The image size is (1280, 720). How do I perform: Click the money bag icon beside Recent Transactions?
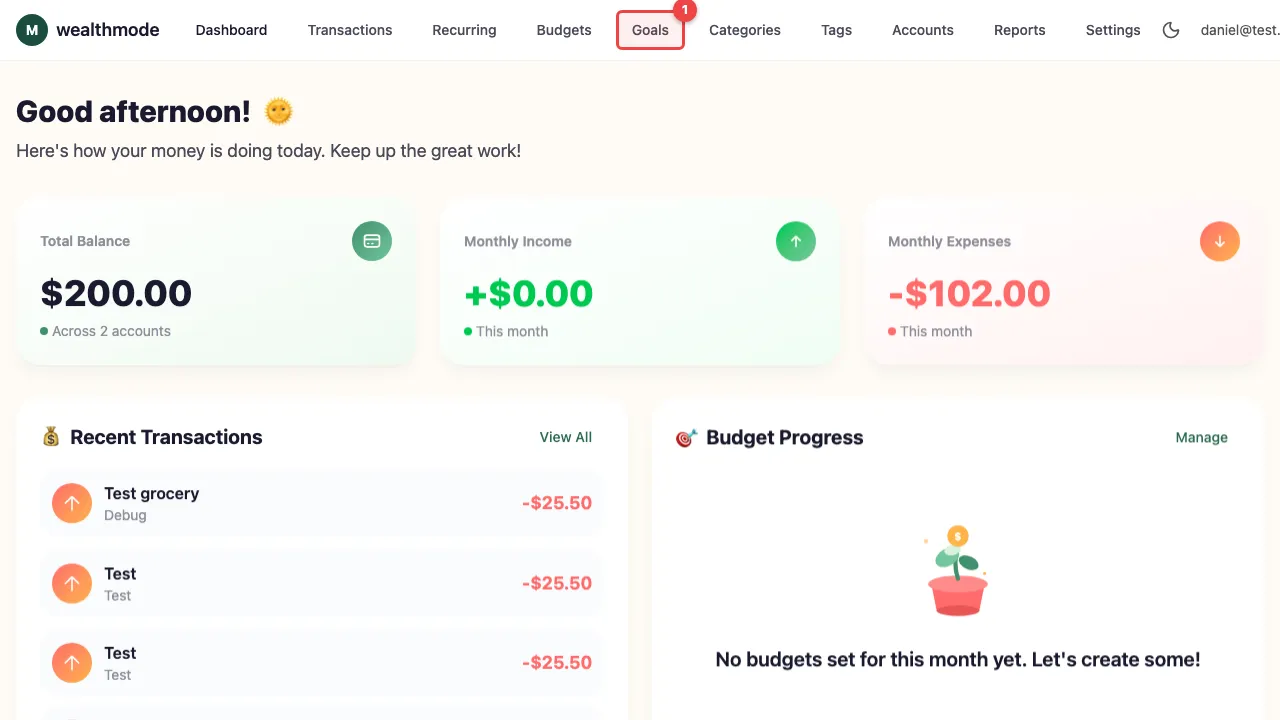[x=50, y=437]
